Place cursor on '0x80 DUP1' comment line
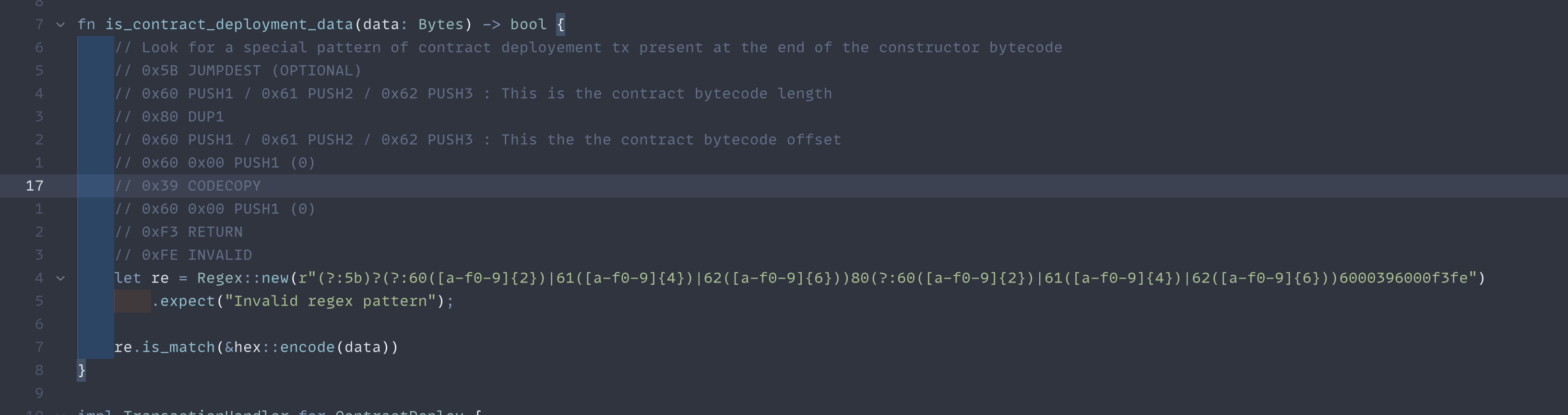Screen dimensions: 1568x415 [183, 116]
